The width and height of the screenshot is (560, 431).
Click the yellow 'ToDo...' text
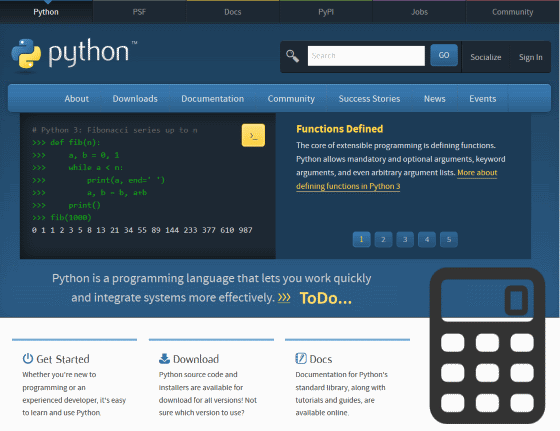326,298
